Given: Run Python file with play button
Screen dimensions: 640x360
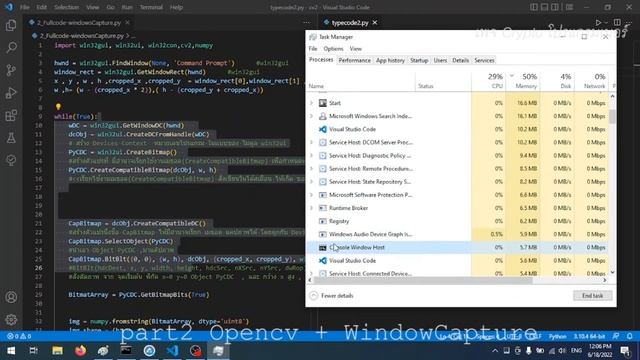Looking at the screenshot, I should tap(598, 22).
